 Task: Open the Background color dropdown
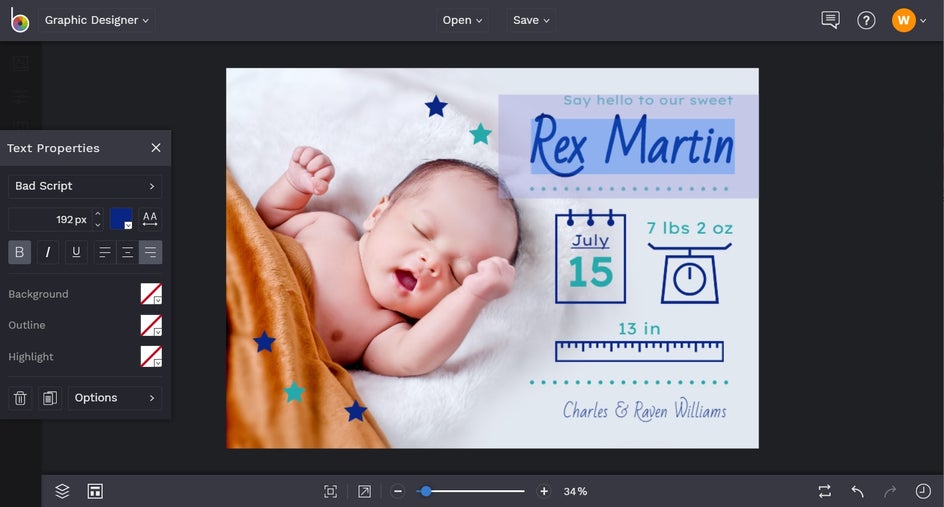(x=151, y=294)
